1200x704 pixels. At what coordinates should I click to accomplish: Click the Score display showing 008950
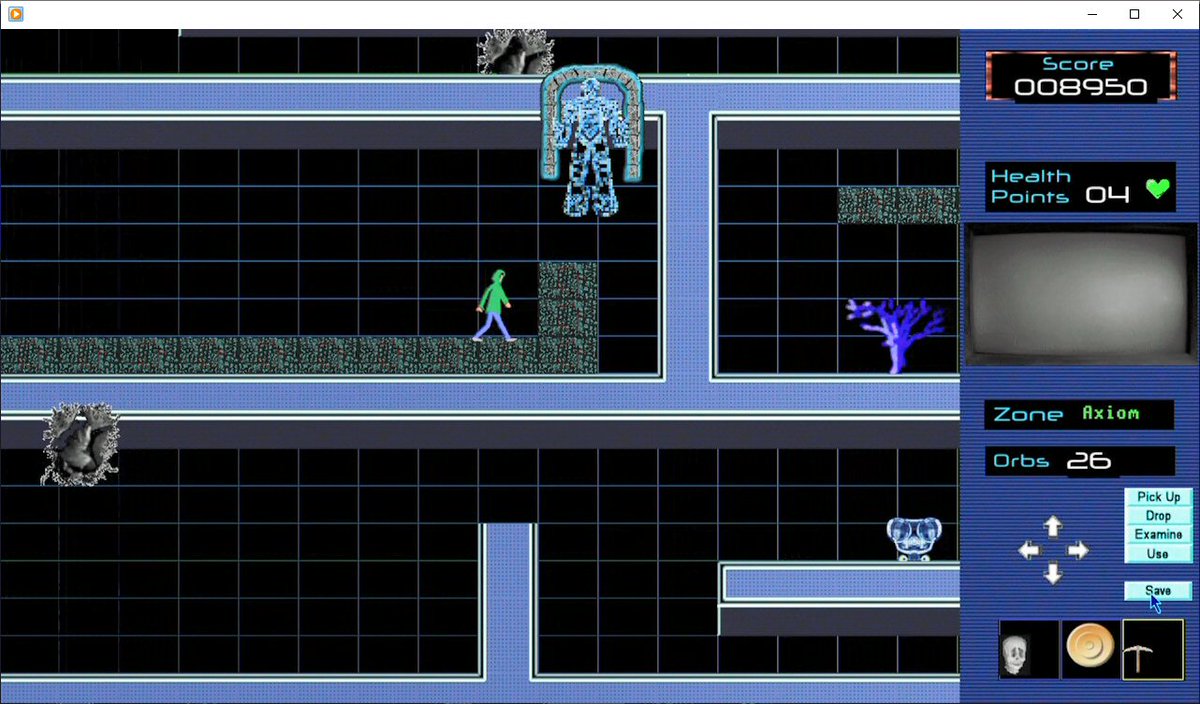point(1080,75)
